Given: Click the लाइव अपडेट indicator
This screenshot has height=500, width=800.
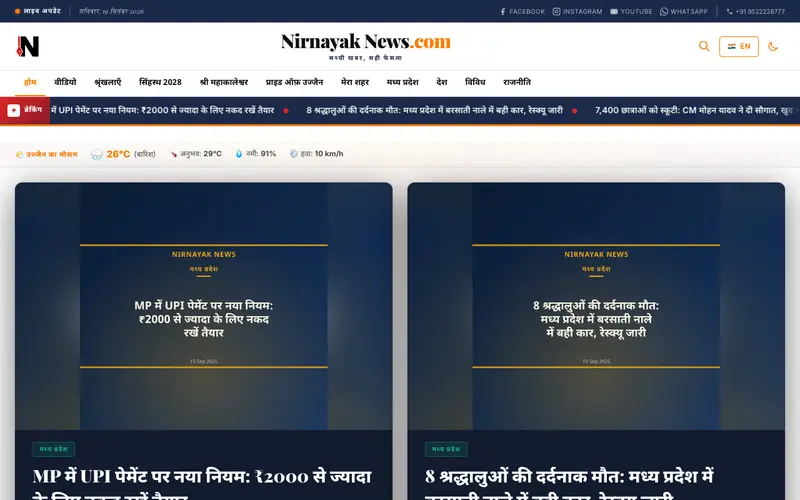Looking at the screenshot, I should click(x=38, y=11).
